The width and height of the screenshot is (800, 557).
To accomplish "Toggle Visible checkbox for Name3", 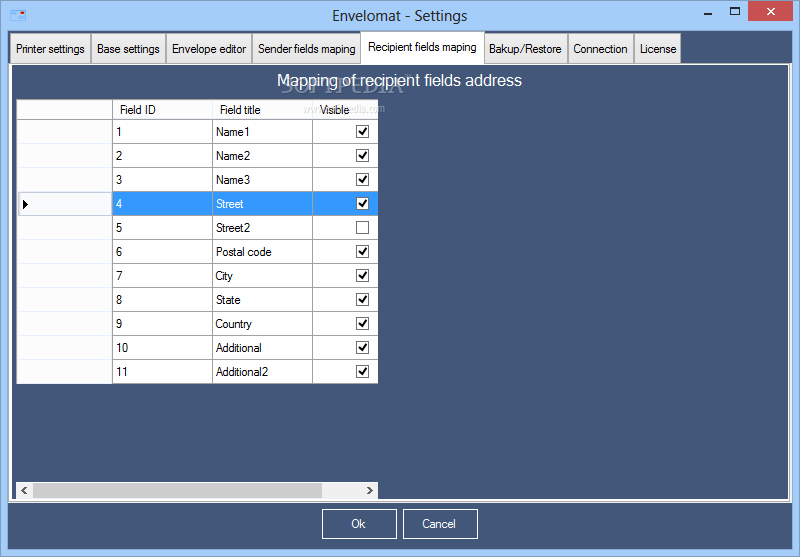I will [362, 180].
